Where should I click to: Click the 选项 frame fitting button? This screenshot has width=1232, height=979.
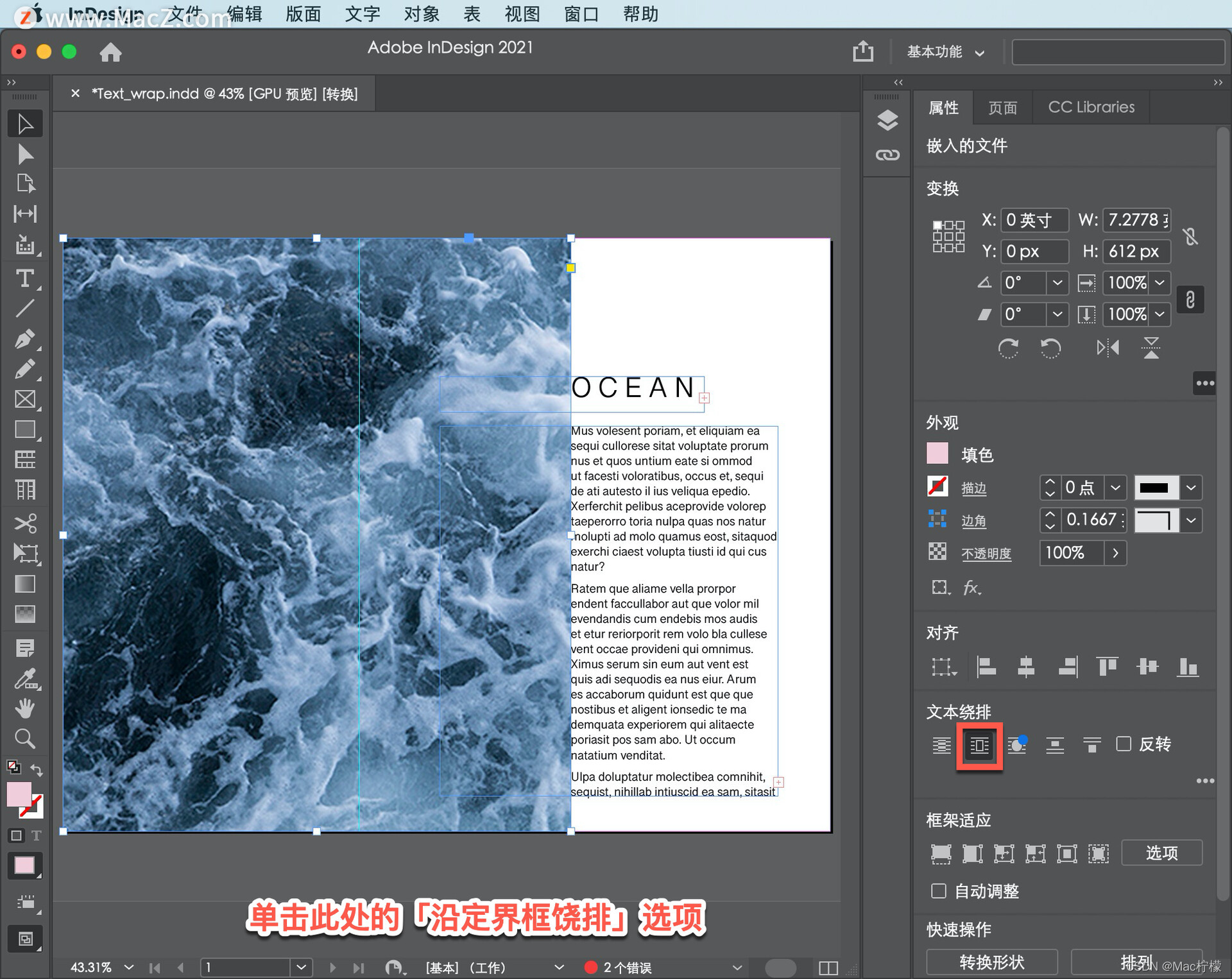1161,853
